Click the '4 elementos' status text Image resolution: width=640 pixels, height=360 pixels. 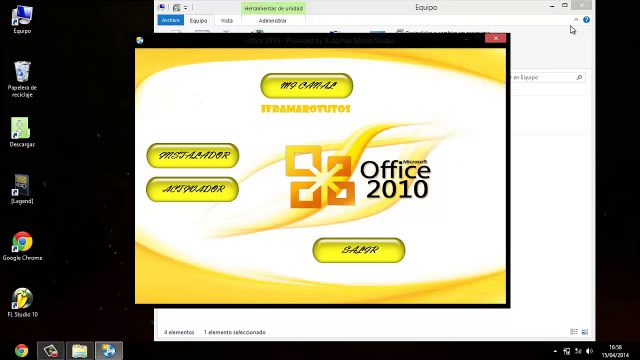179,332
